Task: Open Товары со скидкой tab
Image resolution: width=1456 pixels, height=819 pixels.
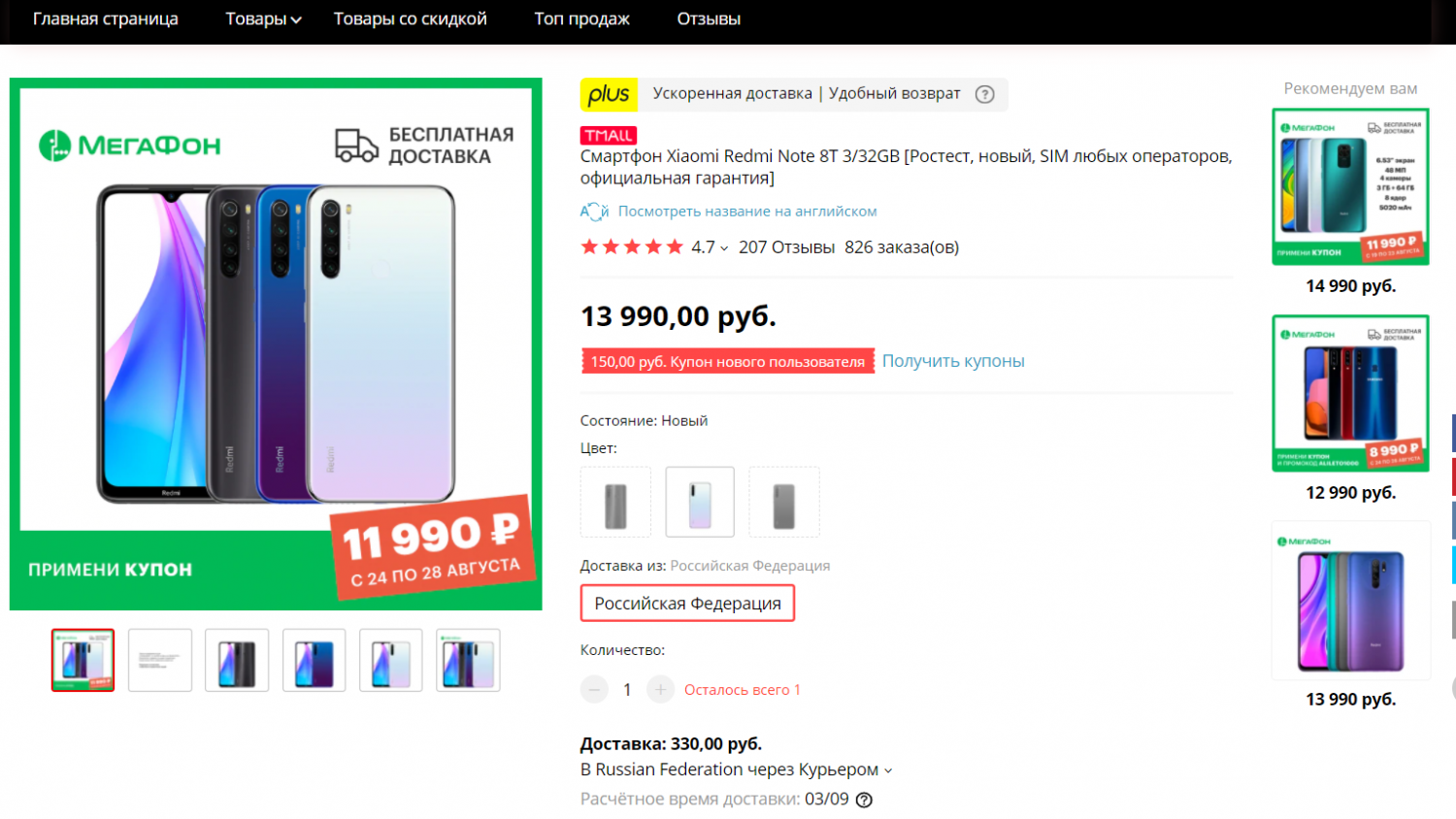Action: pyautogui.click(x=410, y=19)
